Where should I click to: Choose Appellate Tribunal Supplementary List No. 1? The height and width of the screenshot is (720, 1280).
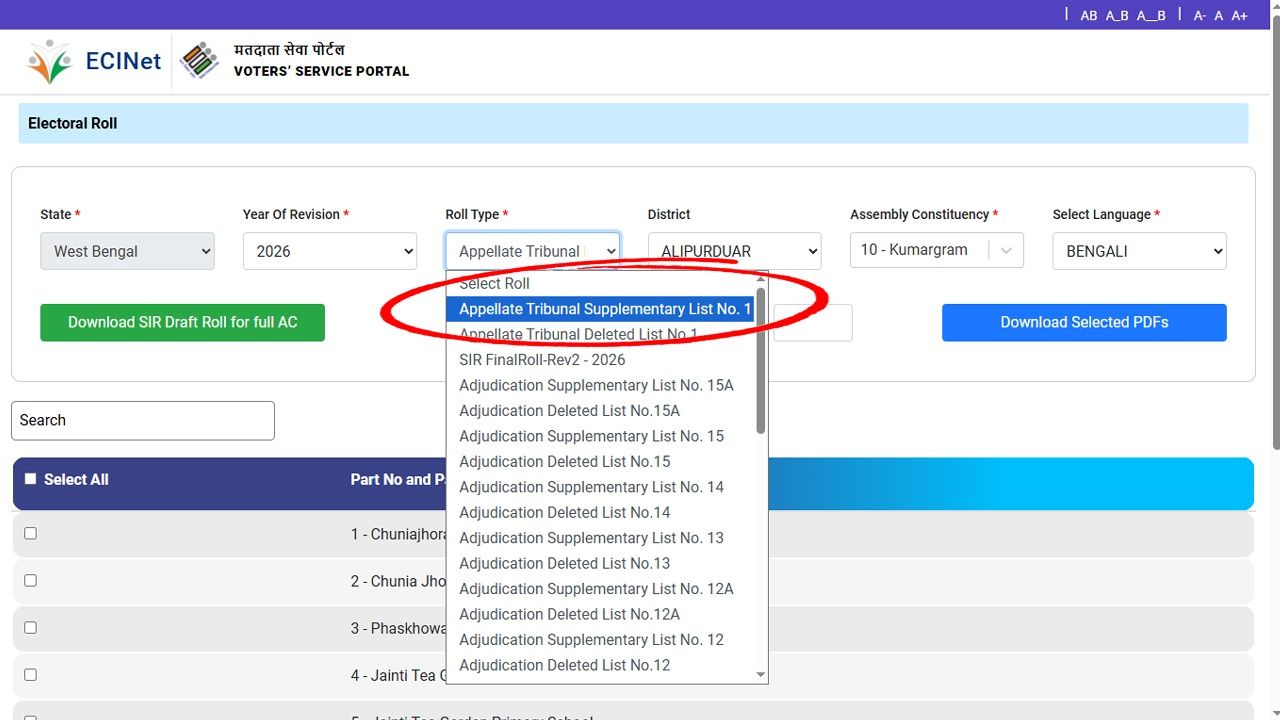coord(604,309)
